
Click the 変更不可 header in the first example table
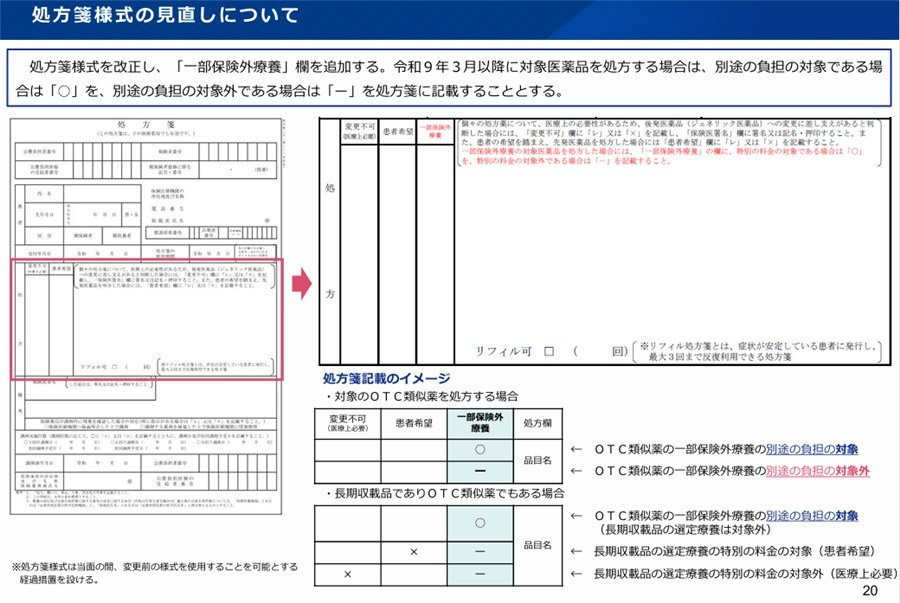348,423
